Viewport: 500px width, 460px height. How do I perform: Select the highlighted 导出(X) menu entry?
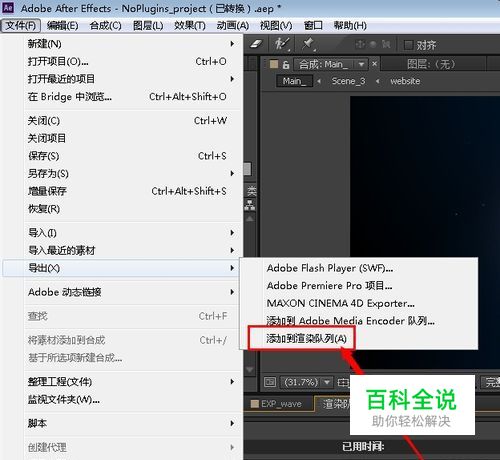pyautogui.click(x=121, y=268)
